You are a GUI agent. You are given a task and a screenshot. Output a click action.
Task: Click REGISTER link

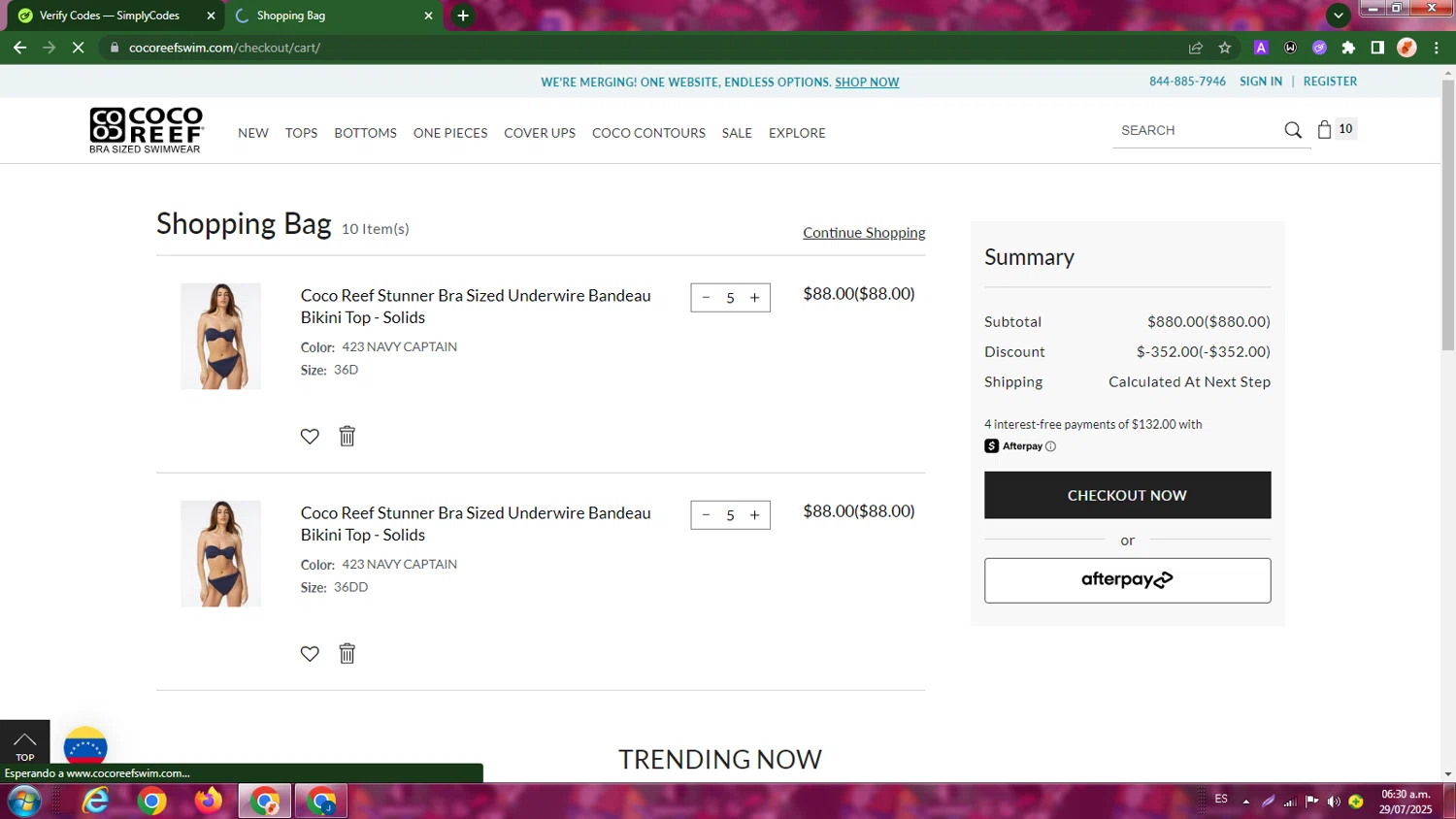pyautogui.click(x=1330, y=82)
